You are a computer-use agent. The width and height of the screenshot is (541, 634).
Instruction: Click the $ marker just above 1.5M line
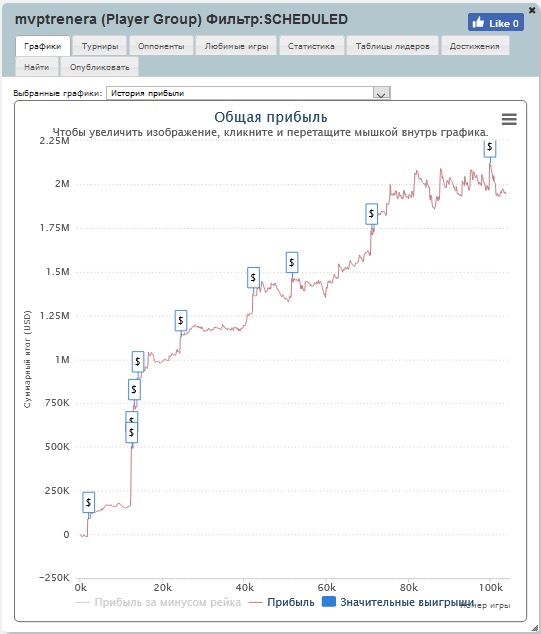[253, 277]
